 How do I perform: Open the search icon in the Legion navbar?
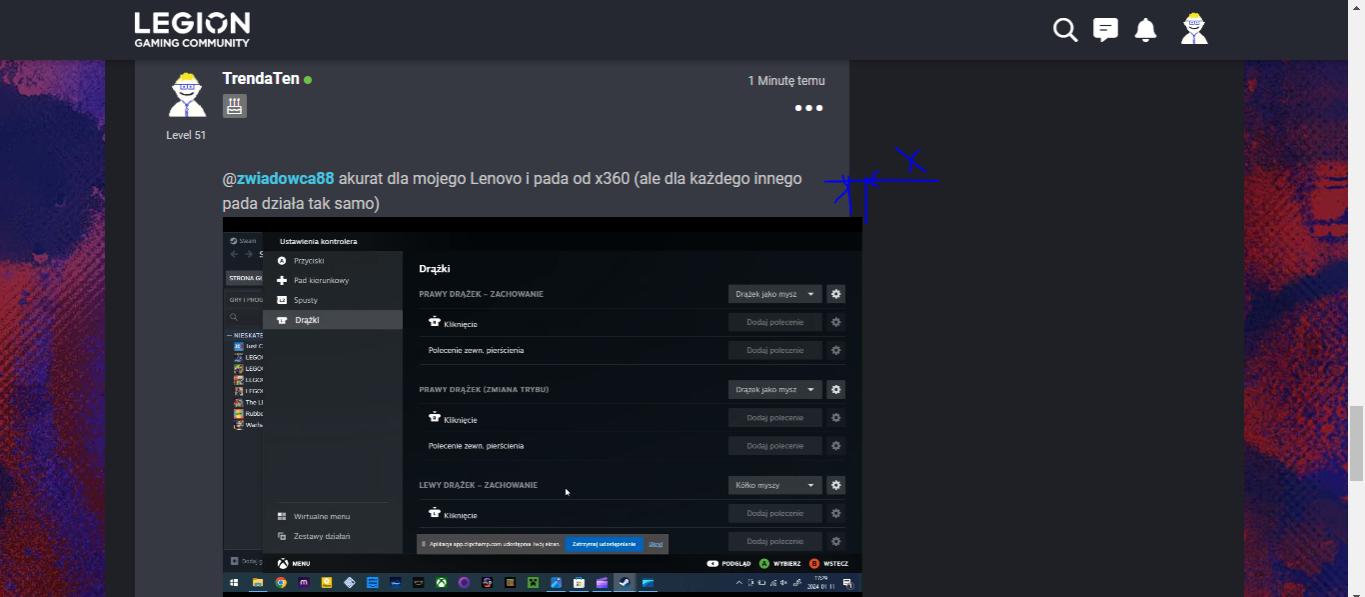pyautogui.click(x=1064, y=30)
